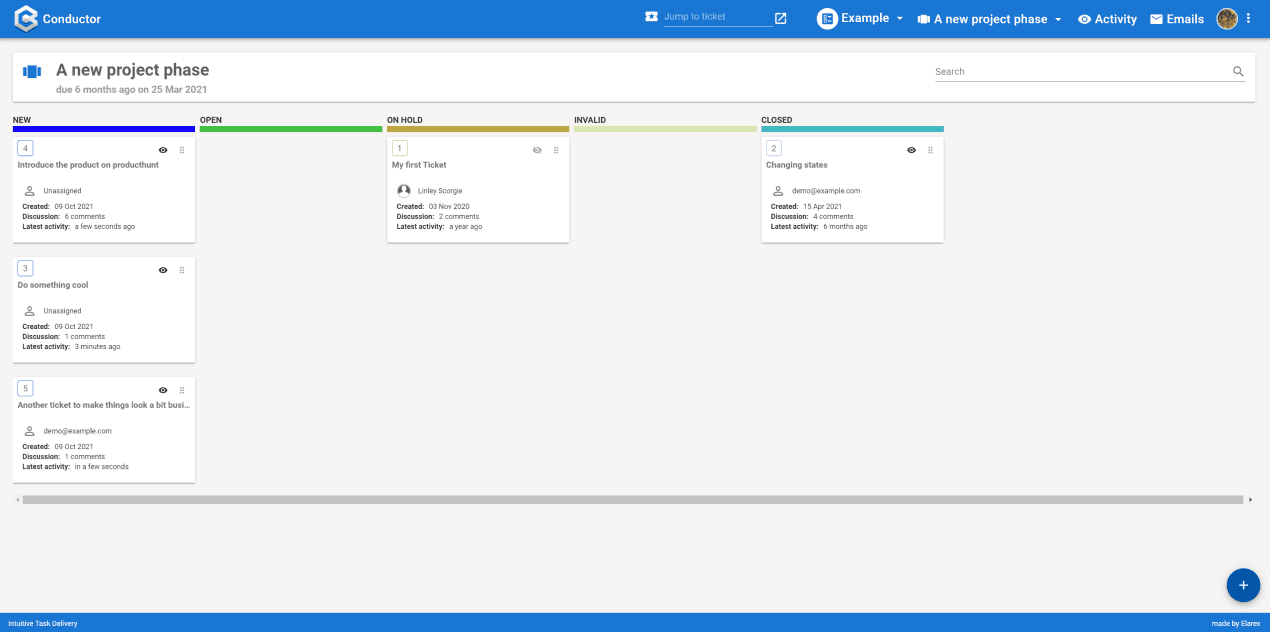Focus the Search input field
The image size is (1270, 632).
(x=1082, y=72)
